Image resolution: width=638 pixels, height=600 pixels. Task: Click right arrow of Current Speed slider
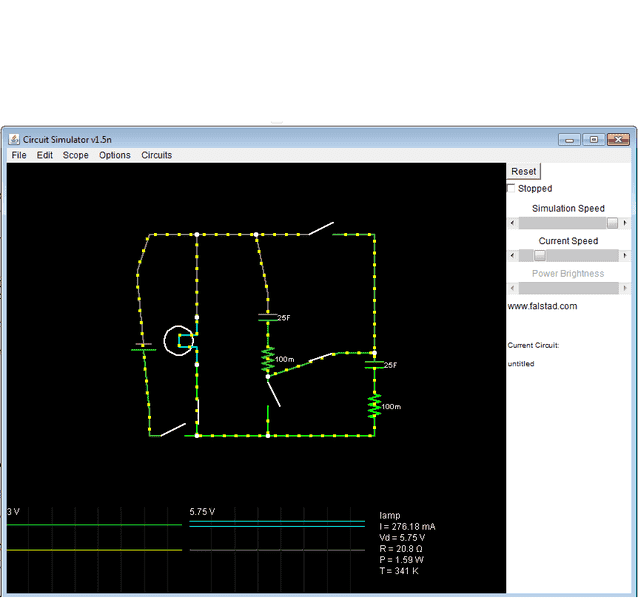tap(625, 255)
